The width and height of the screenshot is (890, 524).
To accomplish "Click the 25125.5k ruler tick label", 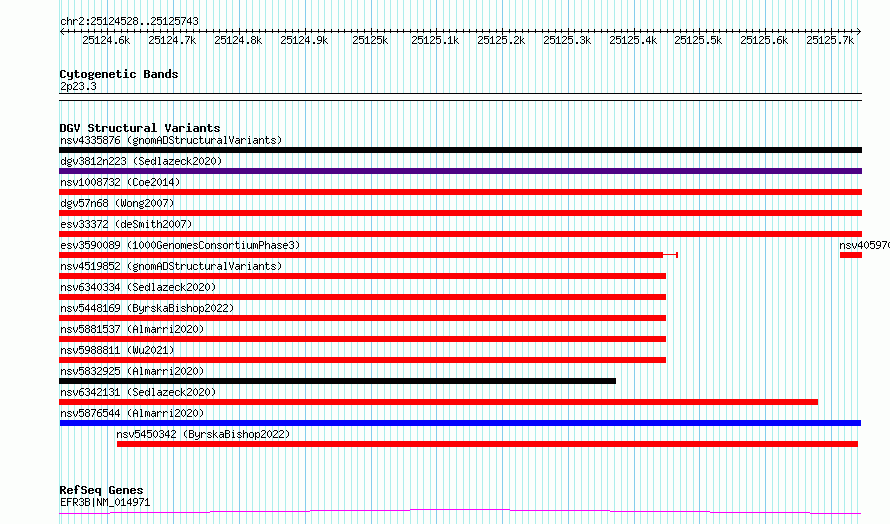I will 698,40.
